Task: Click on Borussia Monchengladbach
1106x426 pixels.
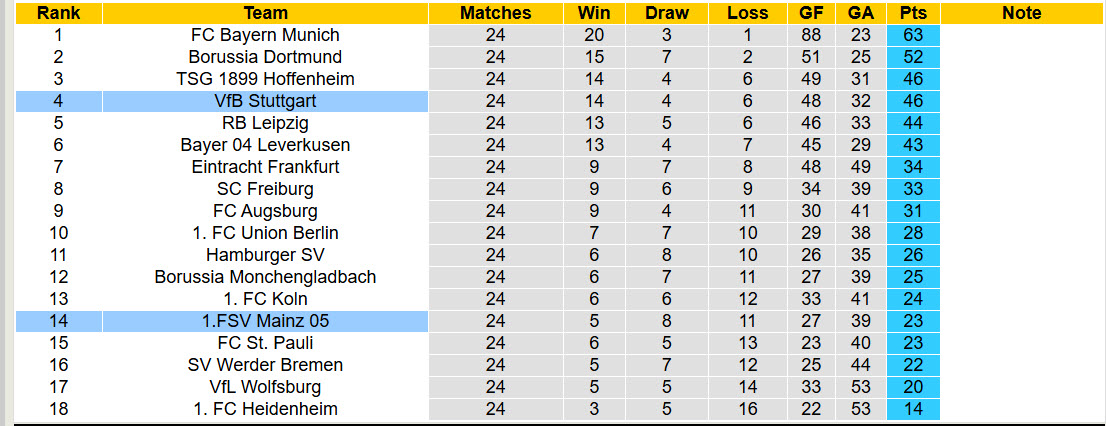Action: pos(265,277)
